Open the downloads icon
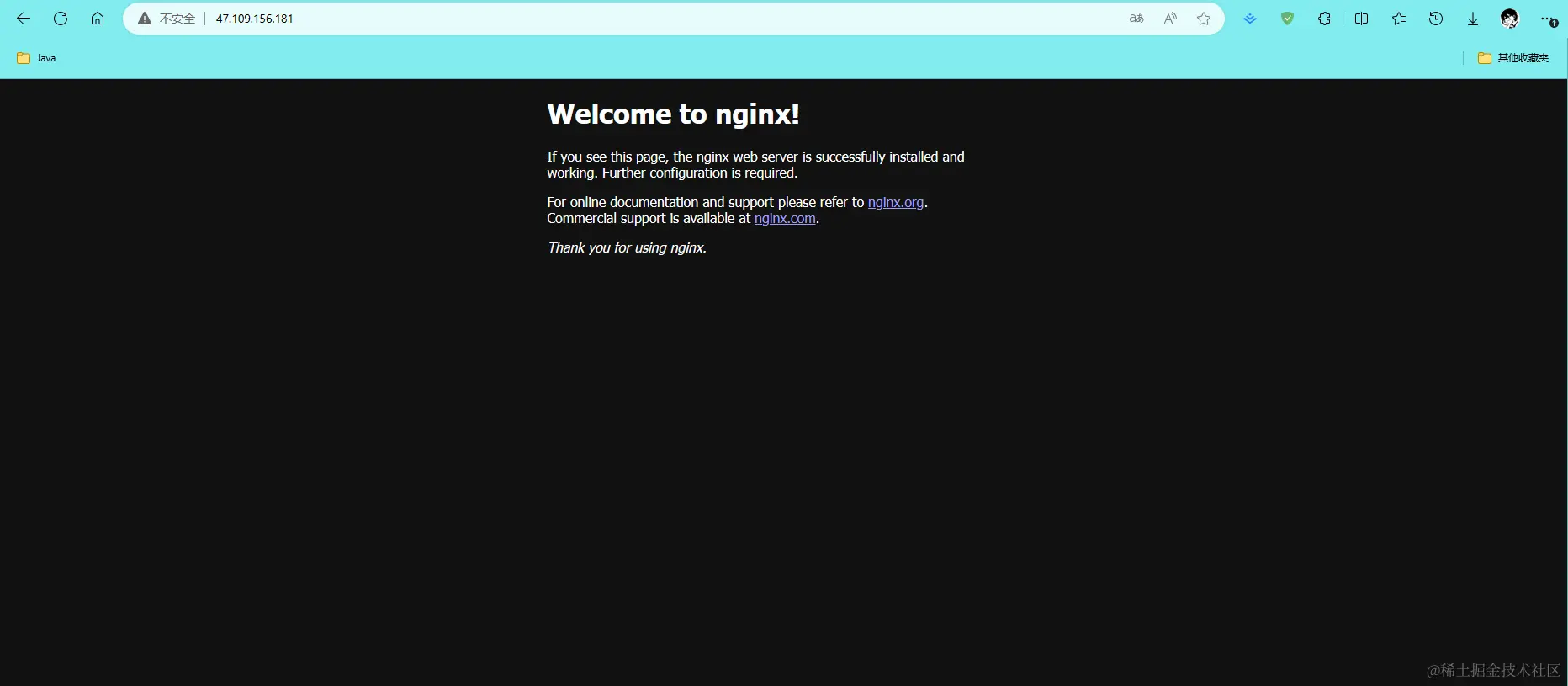The width and height of the screenshot is (1568, 686). 1473,19
